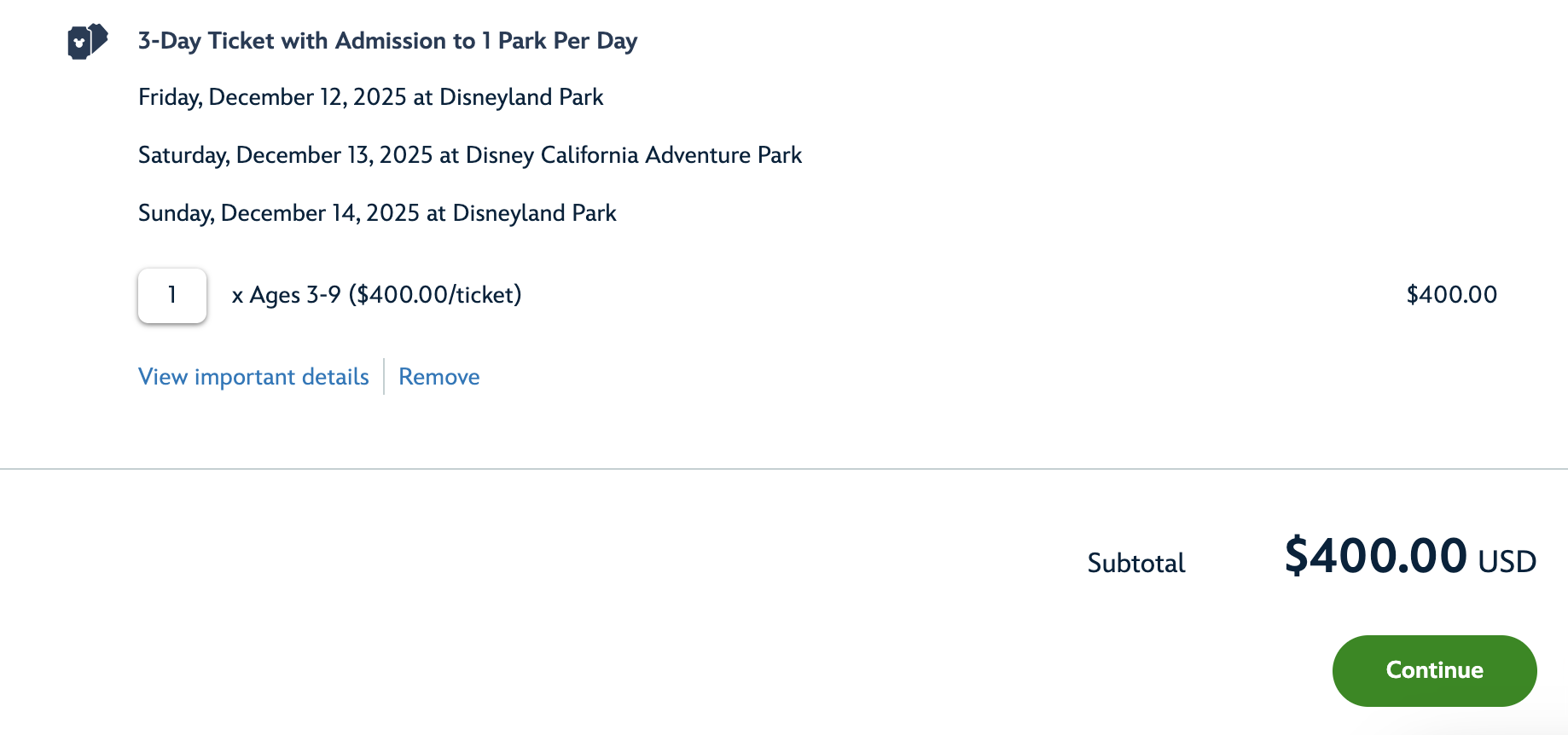The image size is (1568, 735).
Task: Click the Mickey ticket icon
Action: pyautogui.click(x=87, y=41)
